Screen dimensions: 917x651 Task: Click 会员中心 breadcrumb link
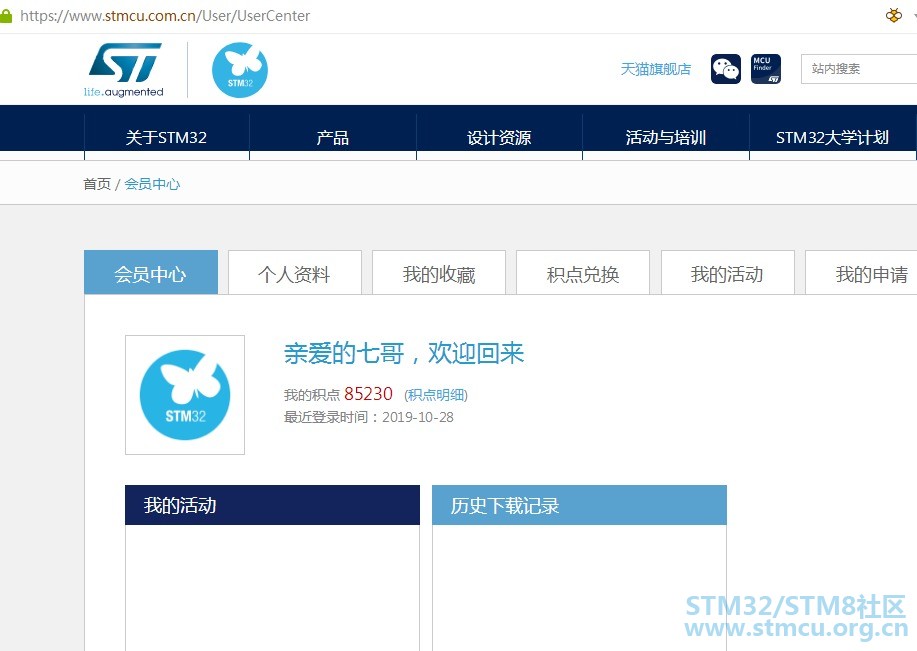(x=152, y=184)
